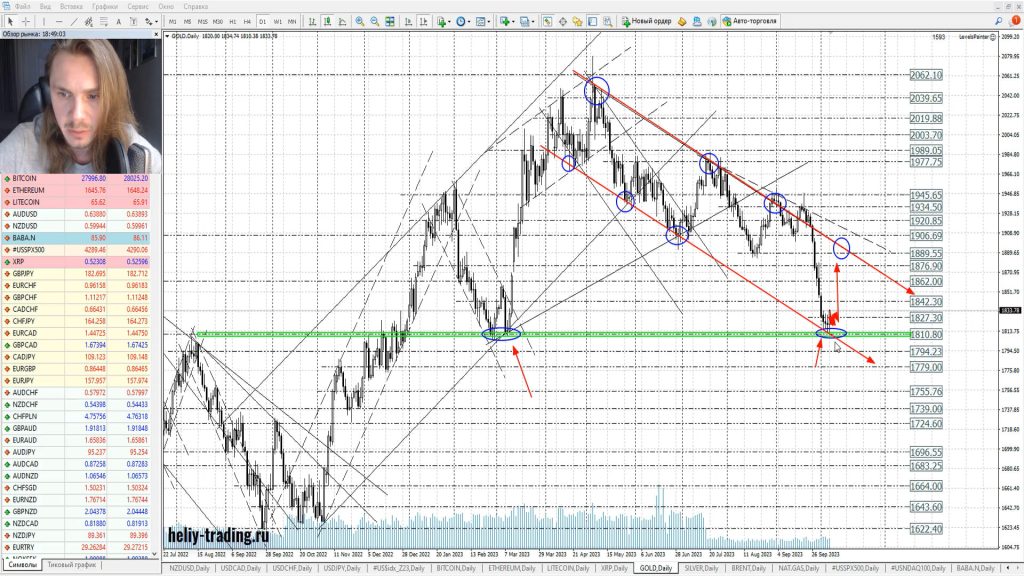This screenshot has height=576, width=1024.
Task: Open the Тиковый график tab
Action: point(72,565)
